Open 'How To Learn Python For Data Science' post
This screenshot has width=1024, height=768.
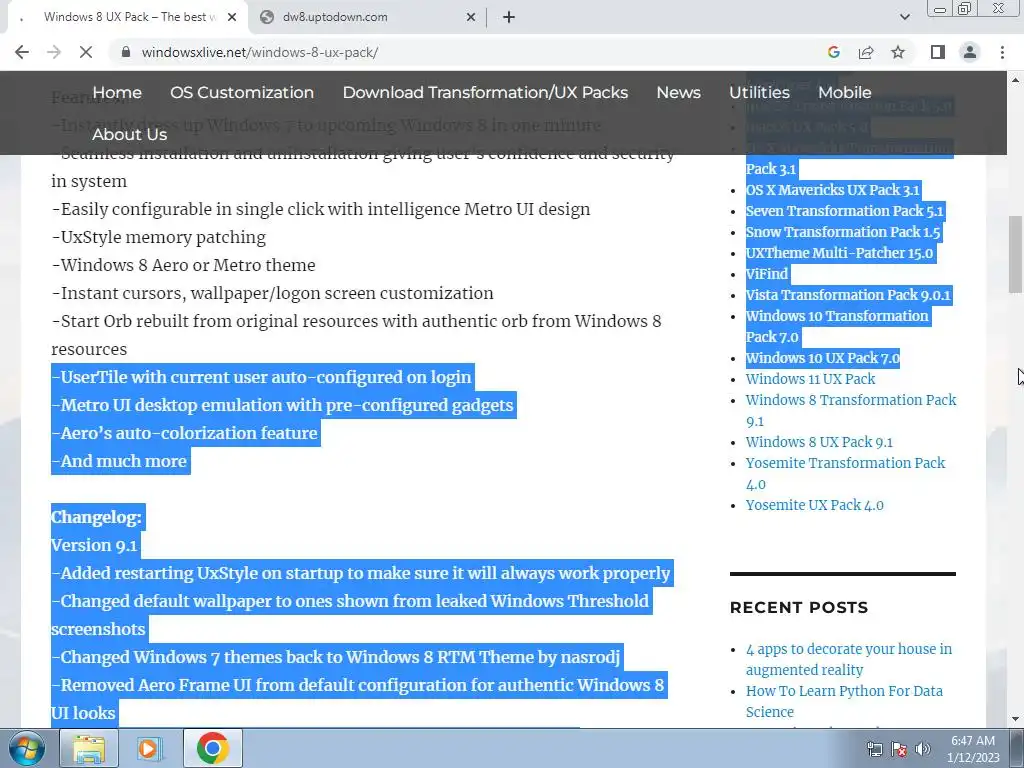pyautogui.click(x=844, y=701)
